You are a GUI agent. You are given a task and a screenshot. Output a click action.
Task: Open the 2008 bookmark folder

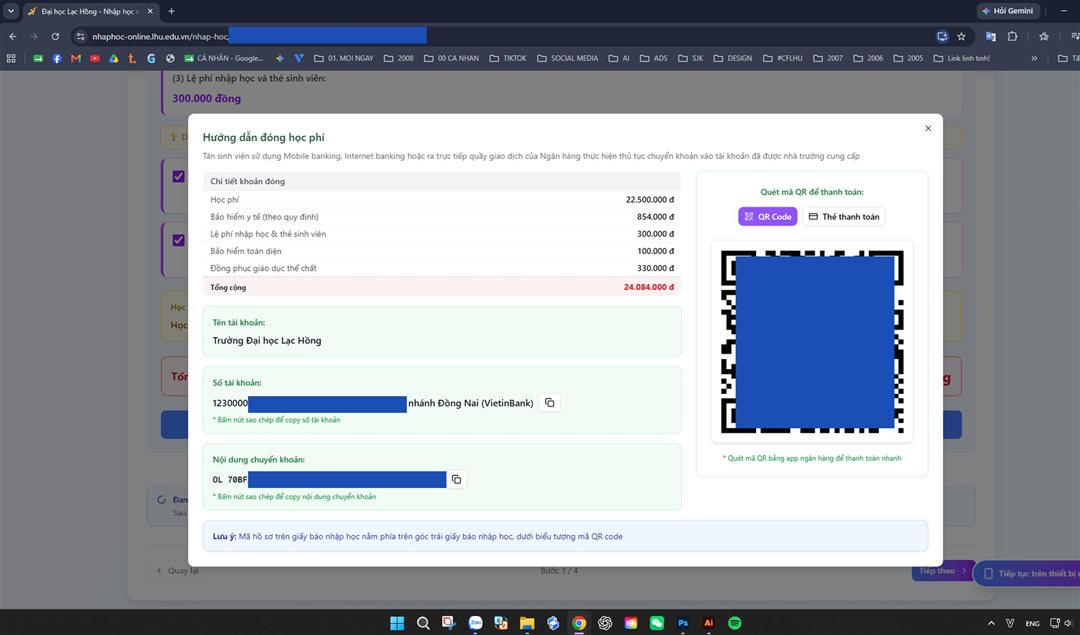click(x=399, y=59)
